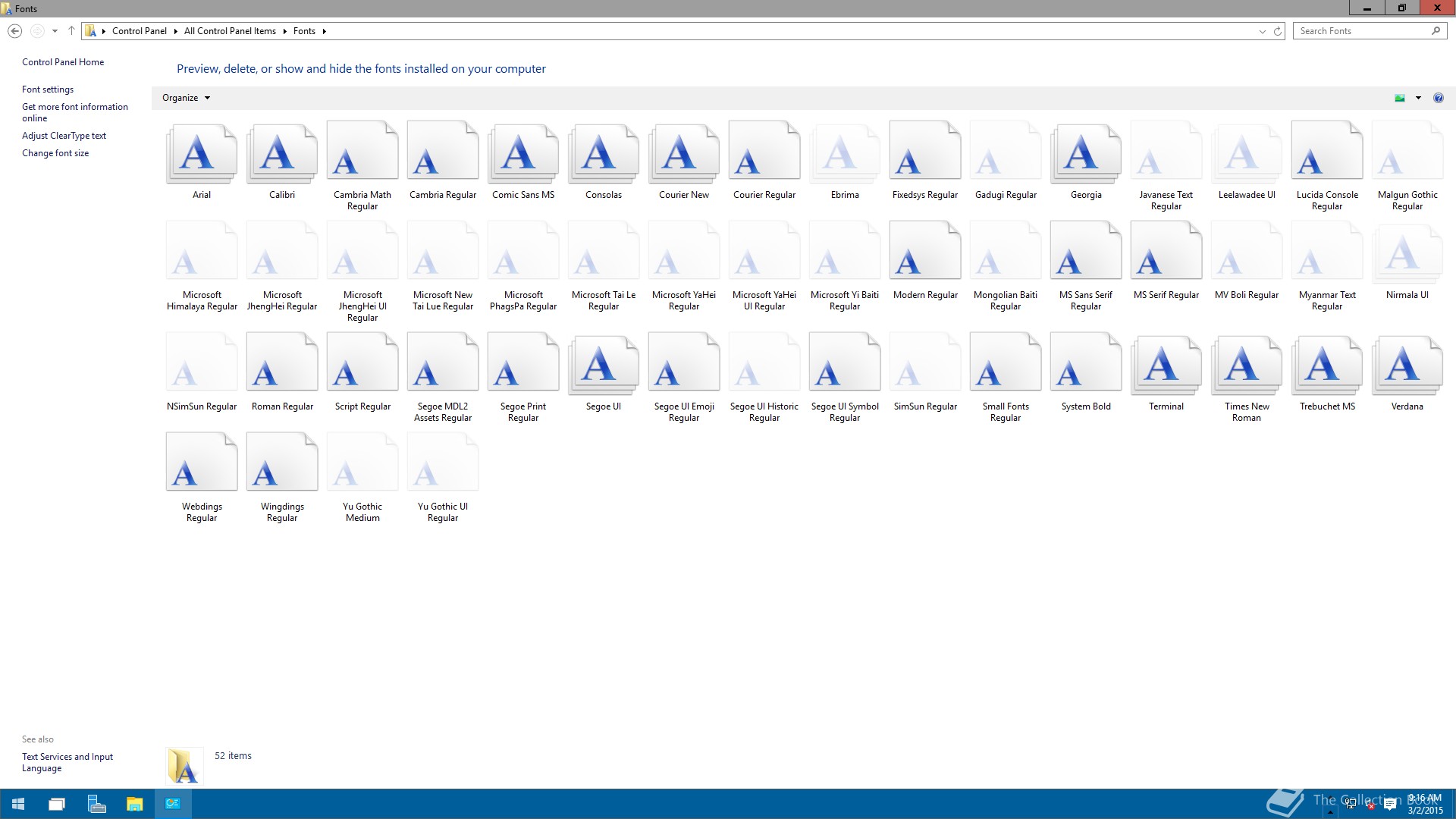The height and width of the screenshot is (819, 1456).
Task: Open Action Center notifications icon
Action: (x=1390, y=805)
